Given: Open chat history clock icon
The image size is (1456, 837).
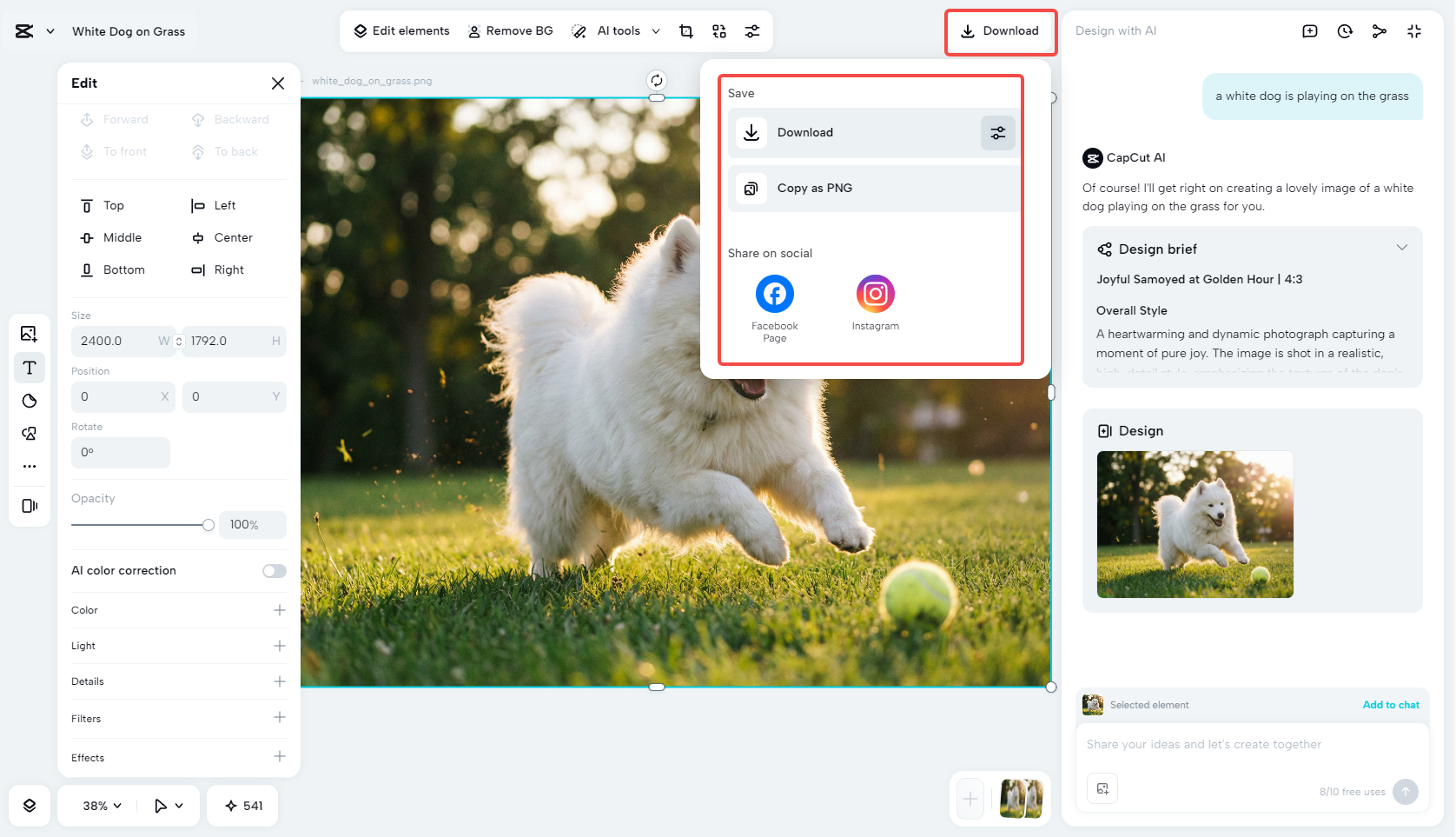Looking at the screenshot, I should tap(1345, 31).
